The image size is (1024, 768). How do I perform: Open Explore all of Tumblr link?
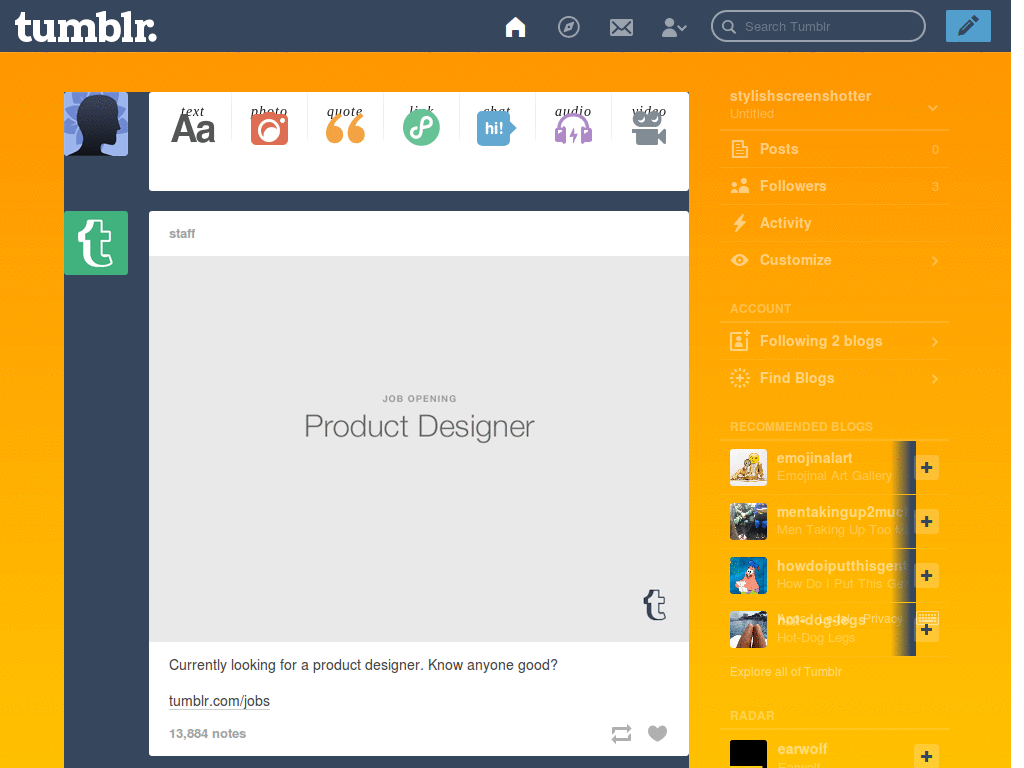[x=786, y=672]
